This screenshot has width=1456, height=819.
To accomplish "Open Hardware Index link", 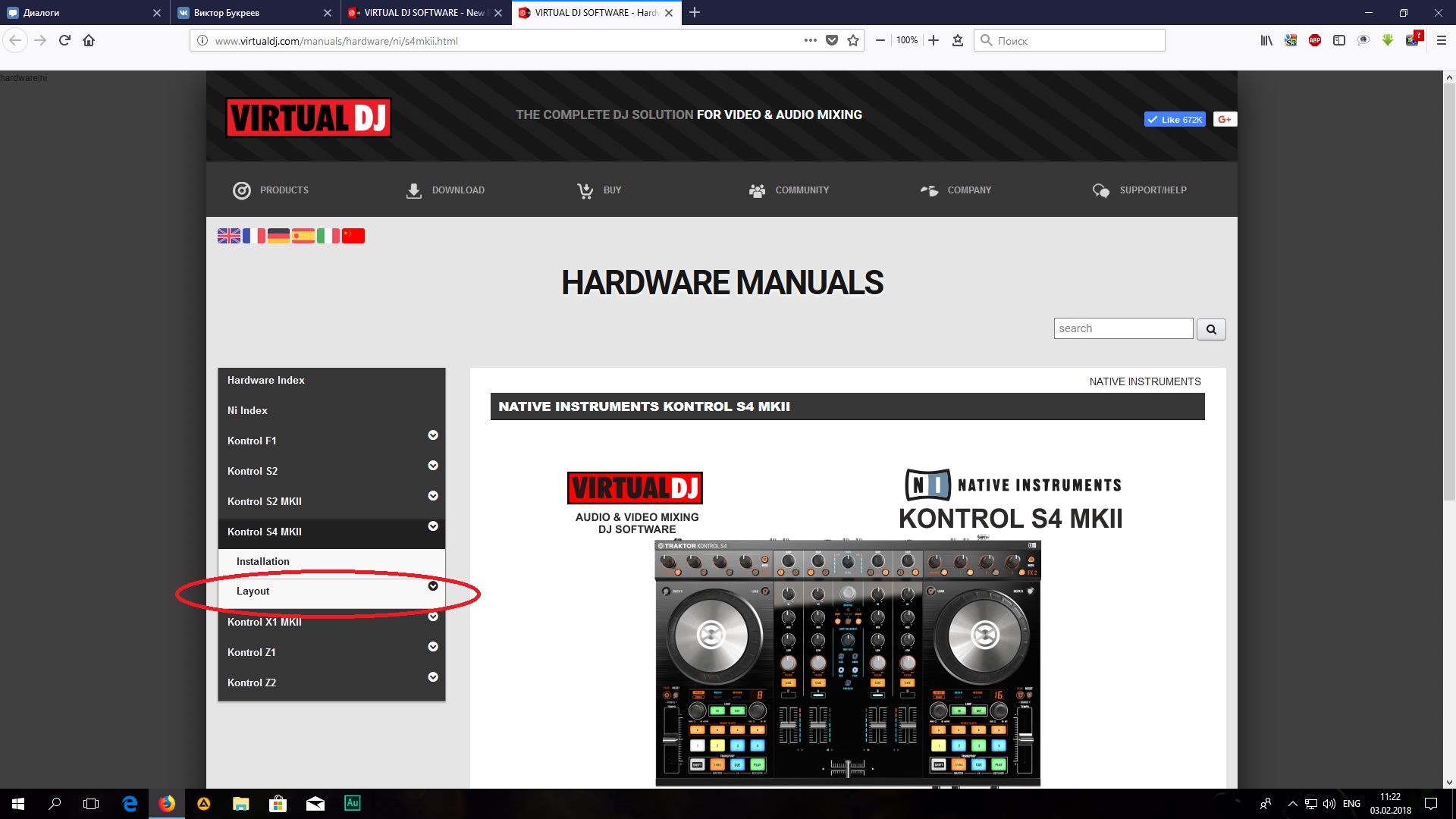I will point(266,380).
